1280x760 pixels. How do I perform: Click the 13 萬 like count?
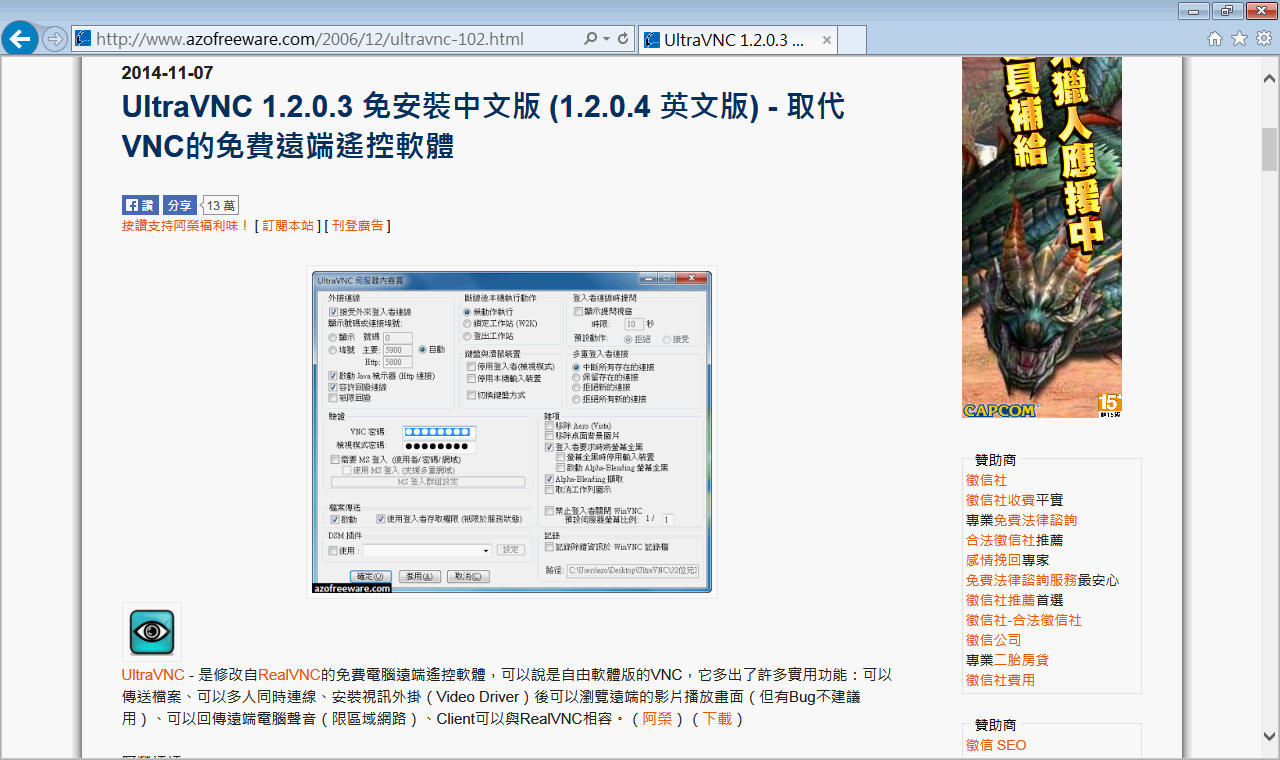[x=221, y=205]
